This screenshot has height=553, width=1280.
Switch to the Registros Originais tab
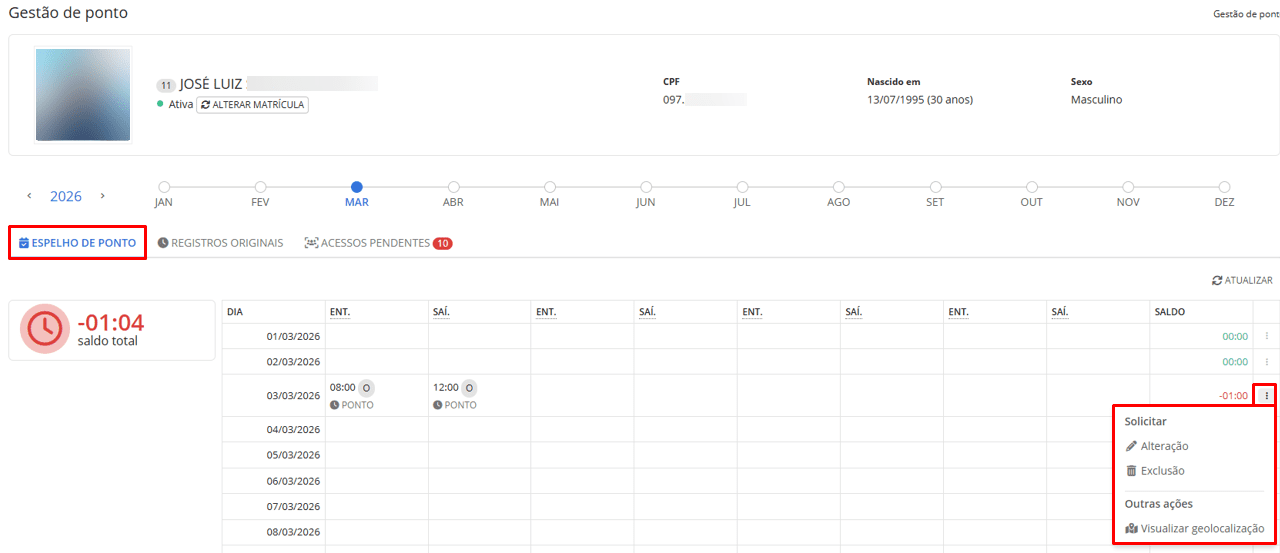[x=220, y=243]
